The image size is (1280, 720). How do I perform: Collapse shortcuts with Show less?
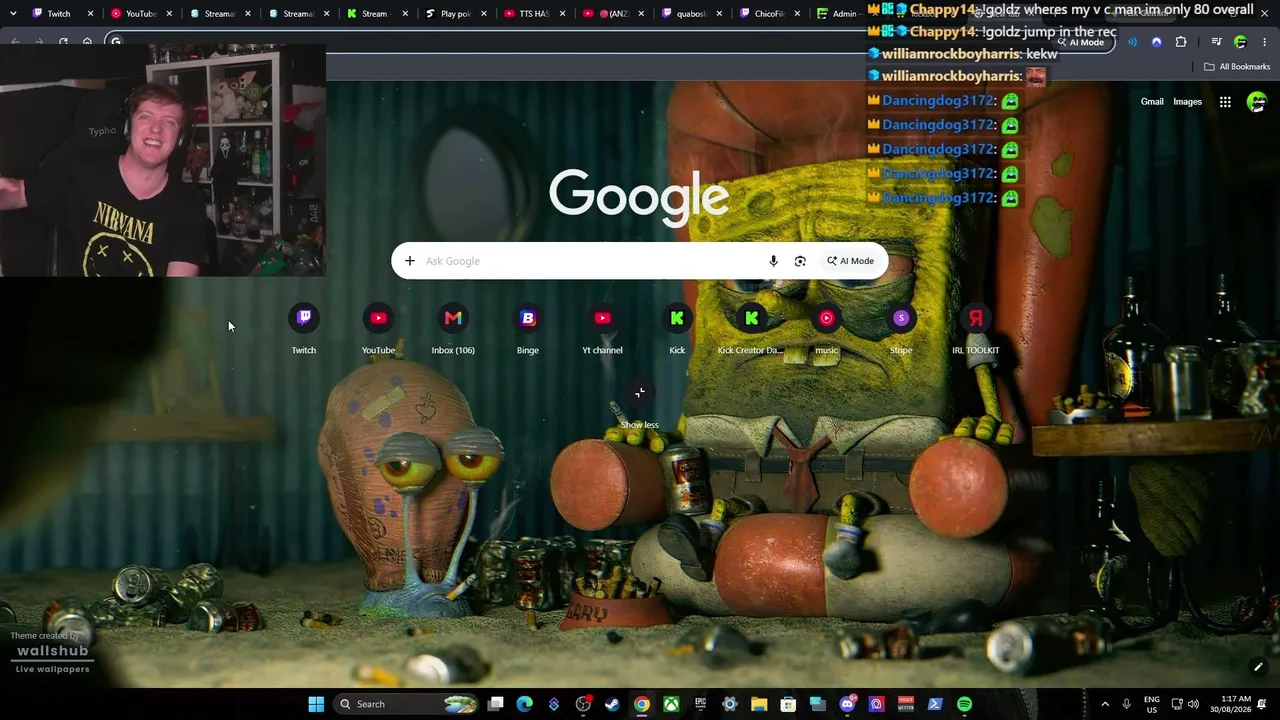[640, 404]
